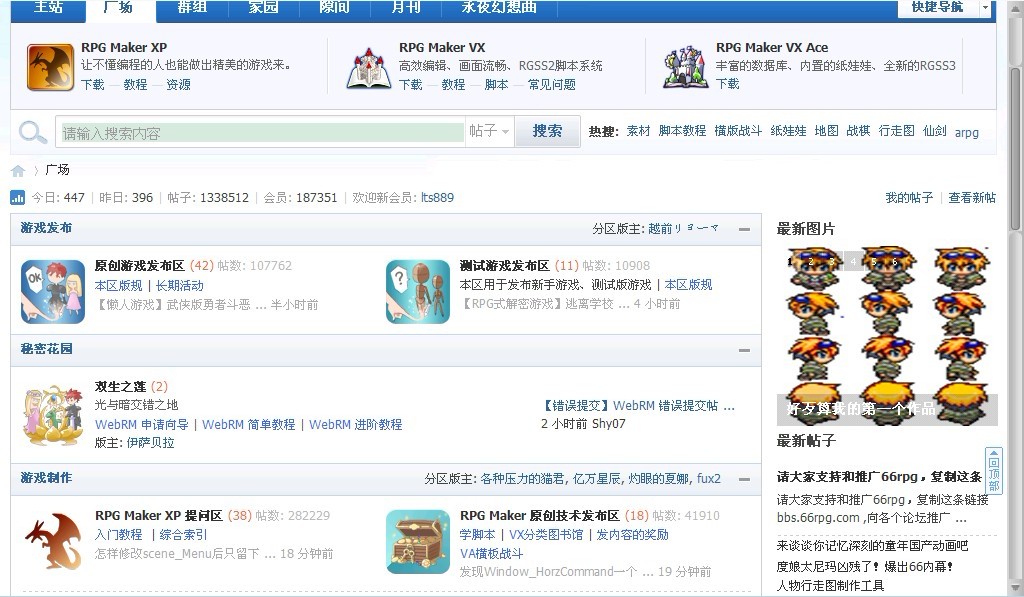Collapse the 游戏发布 section
Screen dimensions: 1024x597
(744, 229)
